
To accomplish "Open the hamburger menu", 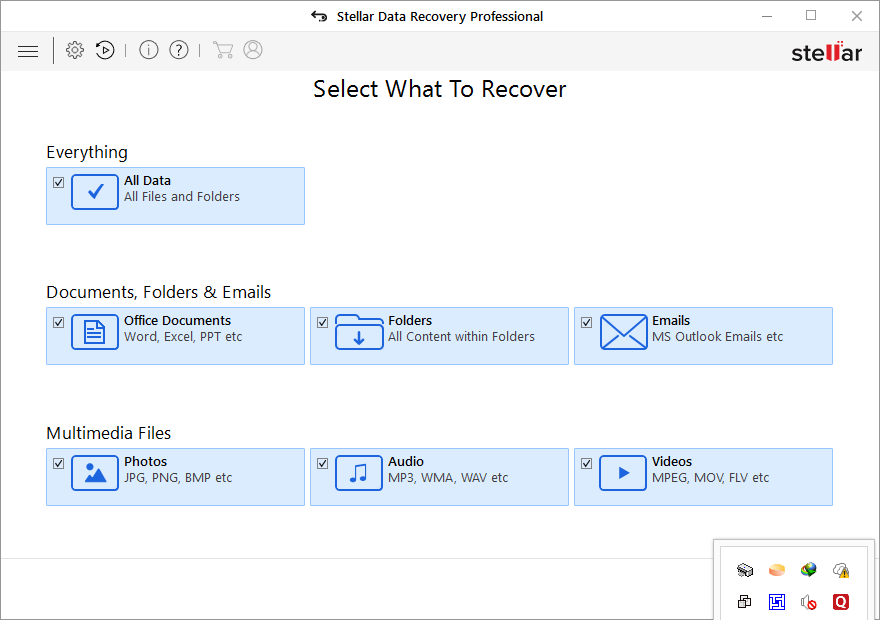I will click(x=28, y=52).
